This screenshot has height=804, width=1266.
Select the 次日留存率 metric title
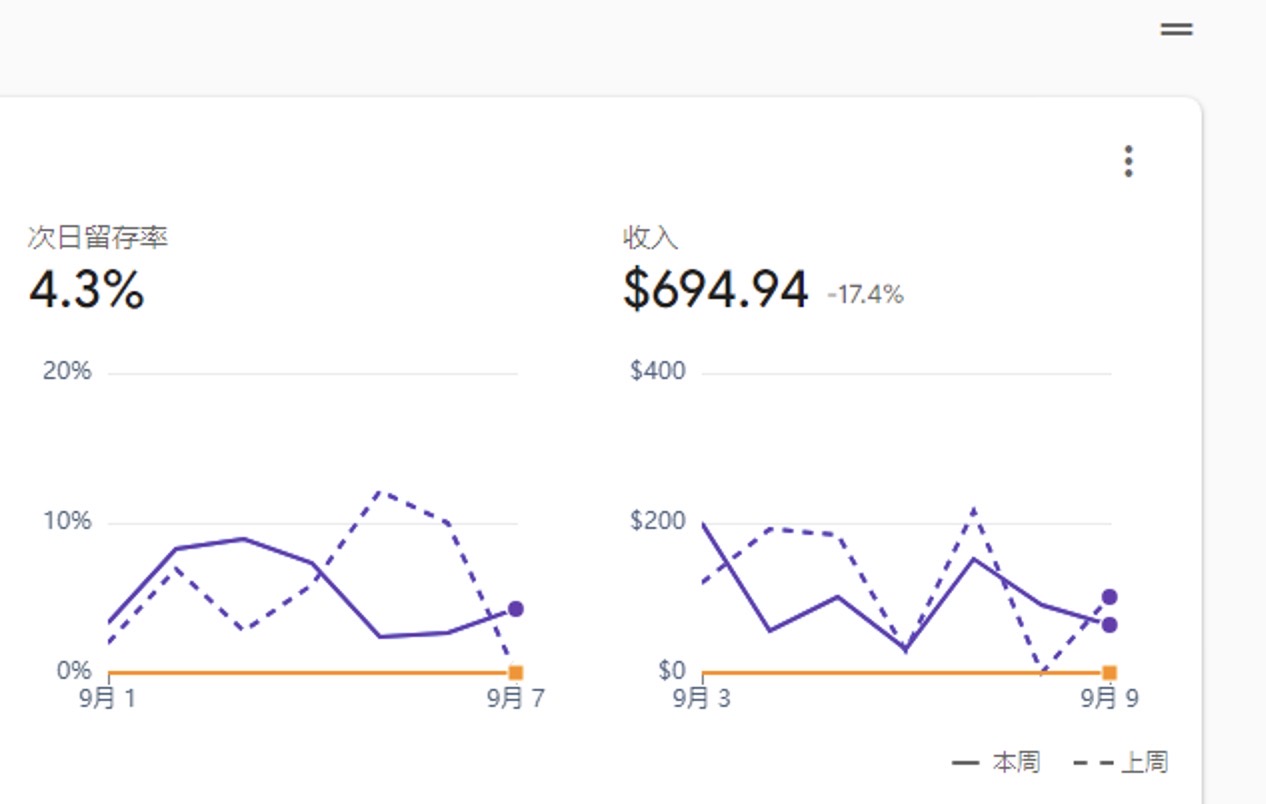[x=98, y=238]
